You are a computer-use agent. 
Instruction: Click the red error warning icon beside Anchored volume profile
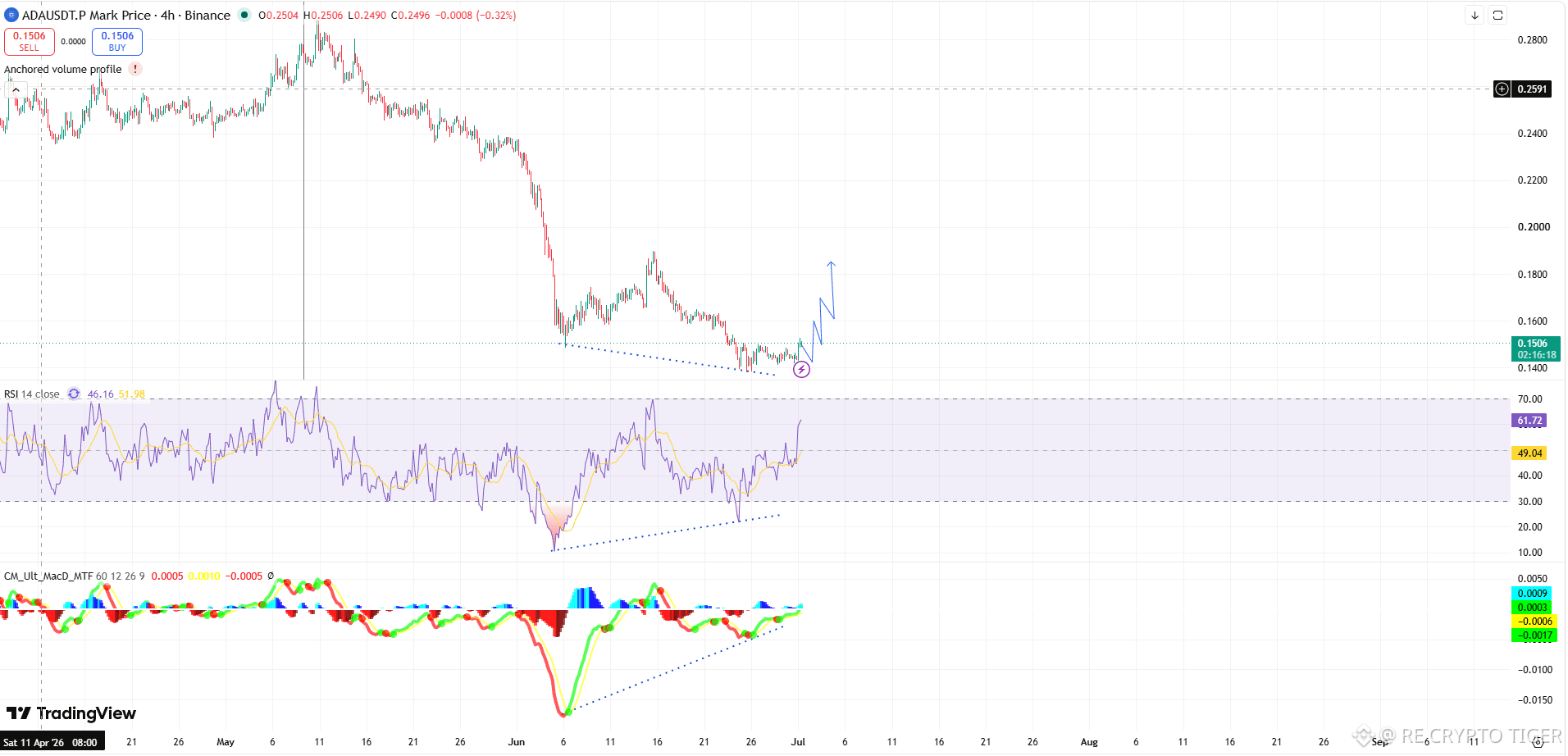click(135, 70)
